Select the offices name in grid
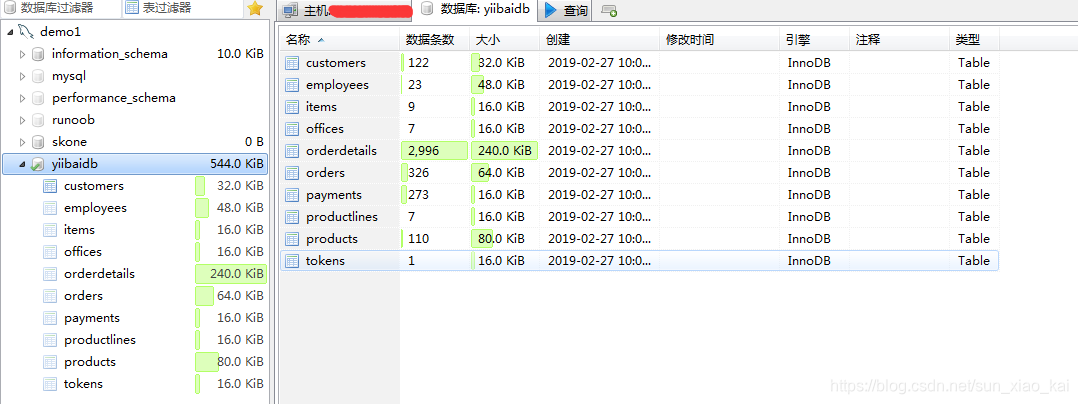 325,128
